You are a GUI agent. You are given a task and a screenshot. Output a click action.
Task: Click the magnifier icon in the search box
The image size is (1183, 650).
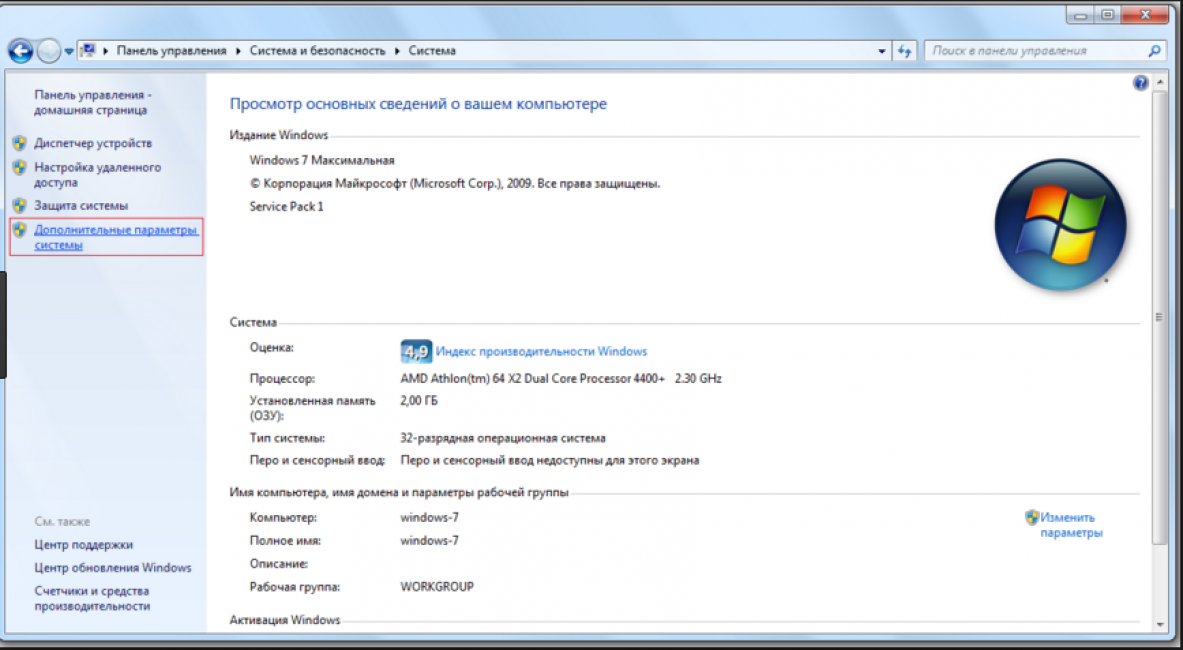pyautogui.click(x=1154, y=50)
